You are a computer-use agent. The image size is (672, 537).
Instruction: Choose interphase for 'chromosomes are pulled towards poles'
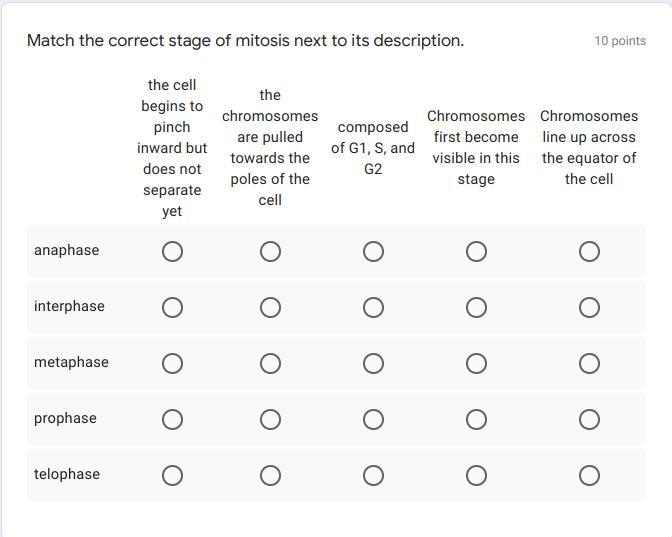coord(270,307)
